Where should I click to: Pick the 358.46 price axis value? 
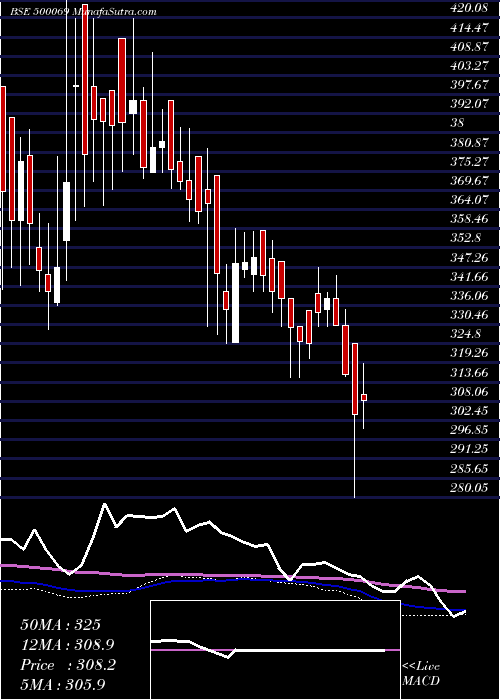469,219
